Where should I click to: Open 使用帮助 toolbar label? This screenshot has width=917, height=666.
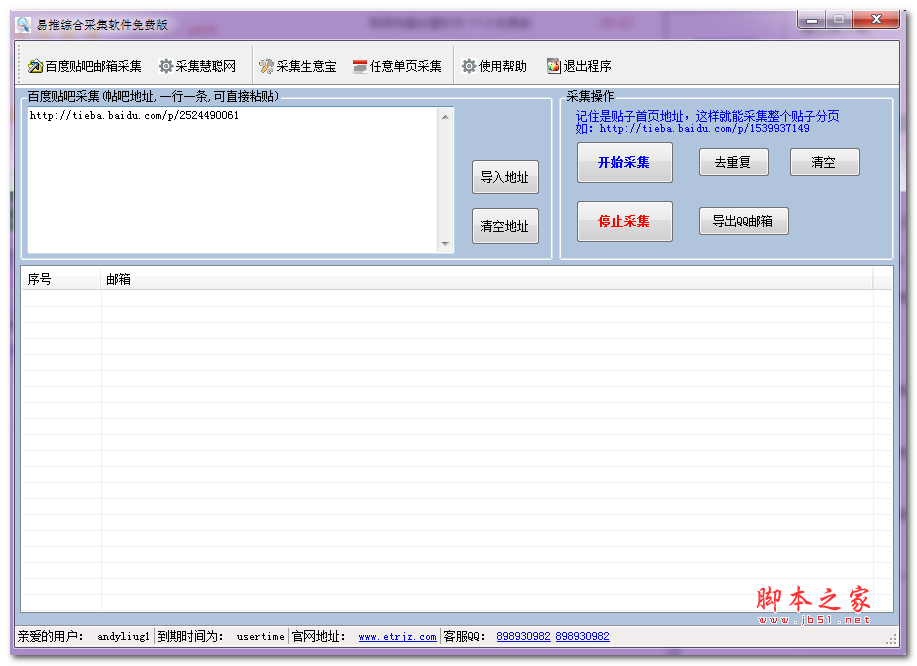click(x=503, y=66)
